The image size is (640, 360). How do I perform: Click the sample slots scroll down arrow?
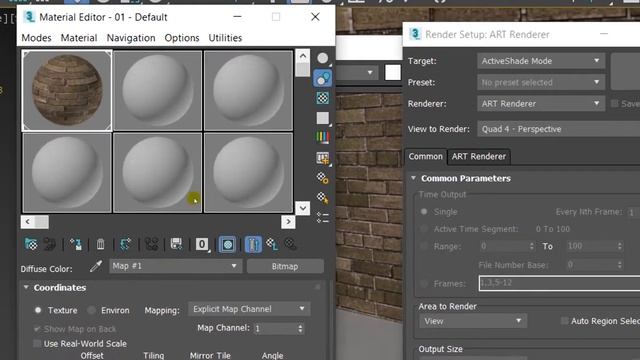pyautogui.click(x=303, y=208)
